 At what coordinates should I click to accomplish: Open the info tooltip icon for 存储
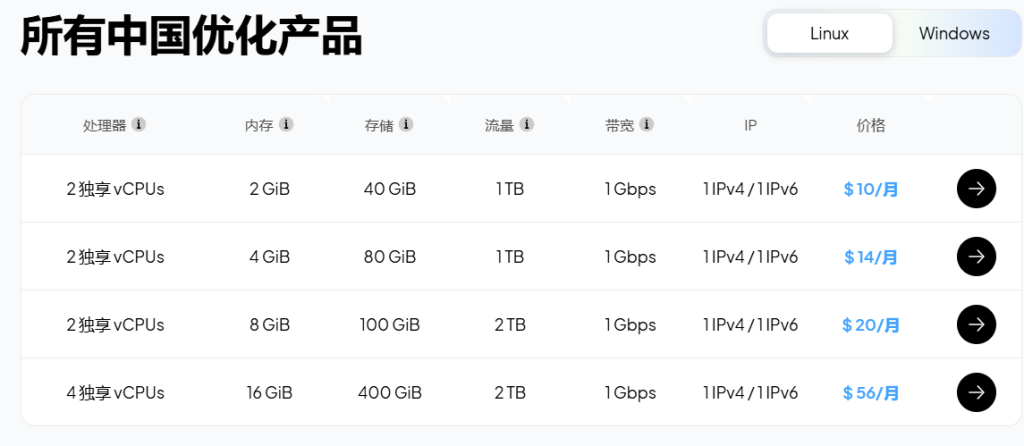pyautogui.click(x=406, y=124)
